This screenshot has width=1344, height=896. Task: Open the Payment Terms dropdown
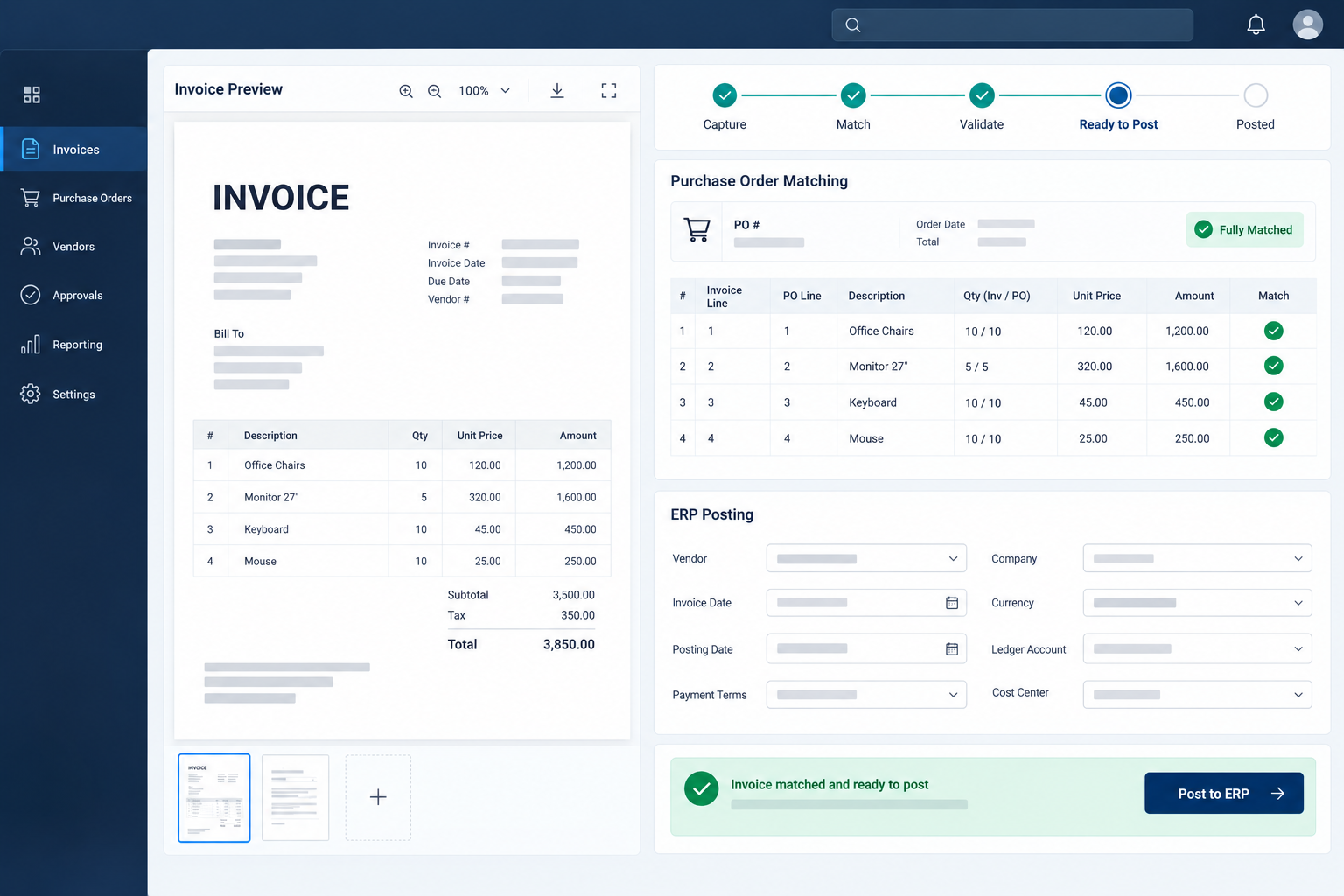866,694
